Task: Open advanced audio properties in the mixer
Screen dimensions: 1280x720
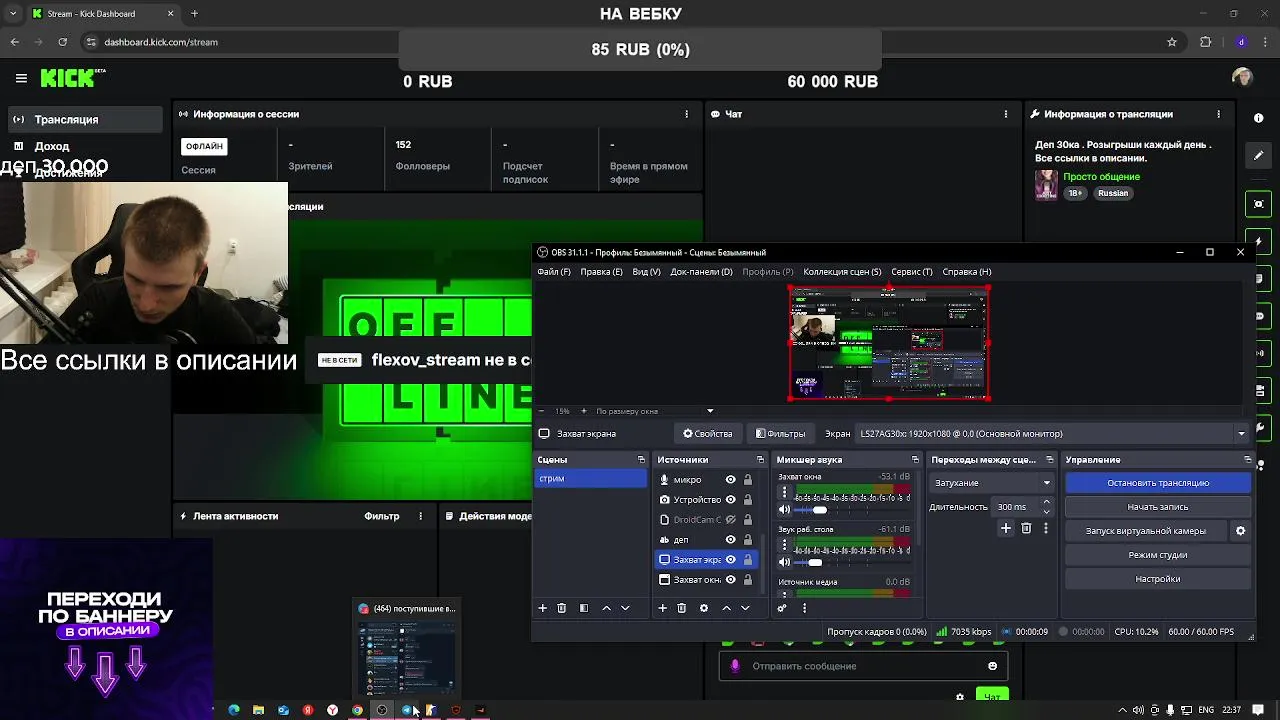Action: click(x=782, y=608)
